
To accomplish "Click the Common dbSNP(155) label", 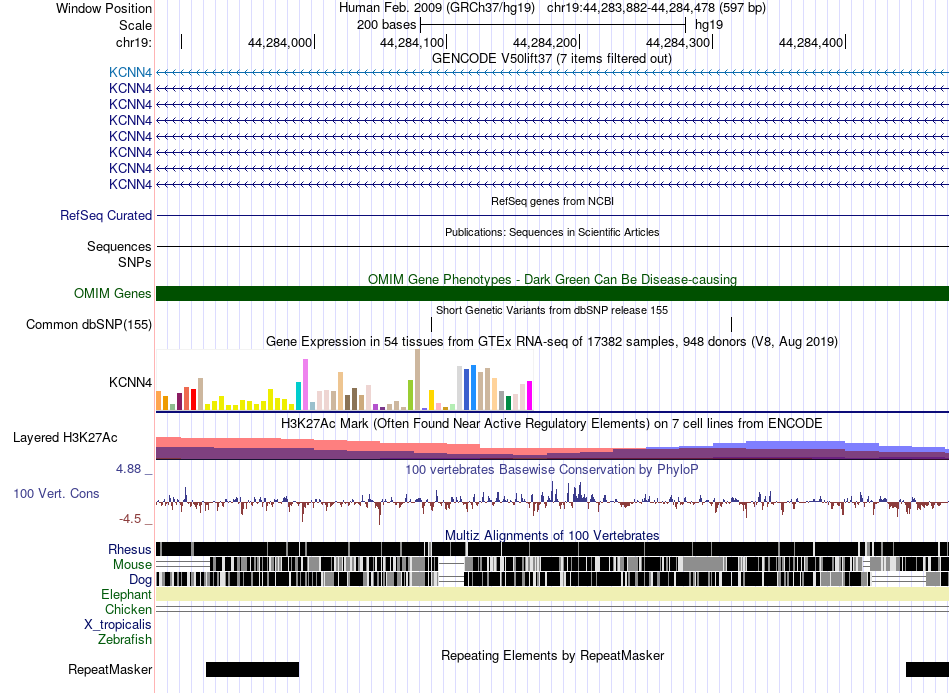I will pyautogui.click(x=89, y=325).
